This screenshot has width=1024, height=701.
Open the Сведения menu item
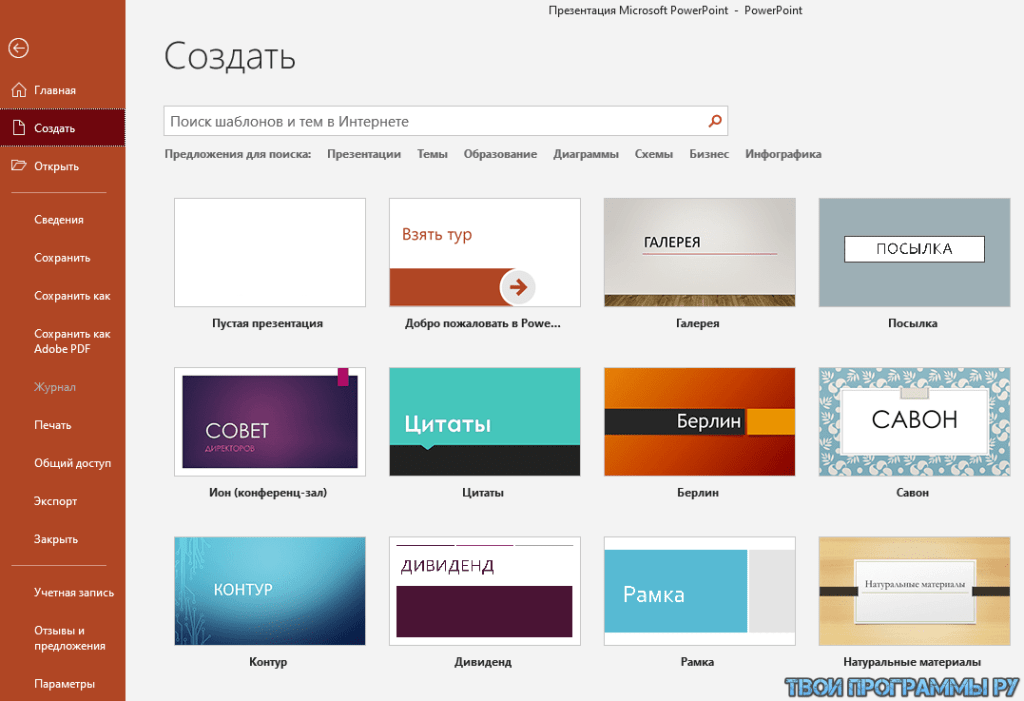(x=59, y=220)
